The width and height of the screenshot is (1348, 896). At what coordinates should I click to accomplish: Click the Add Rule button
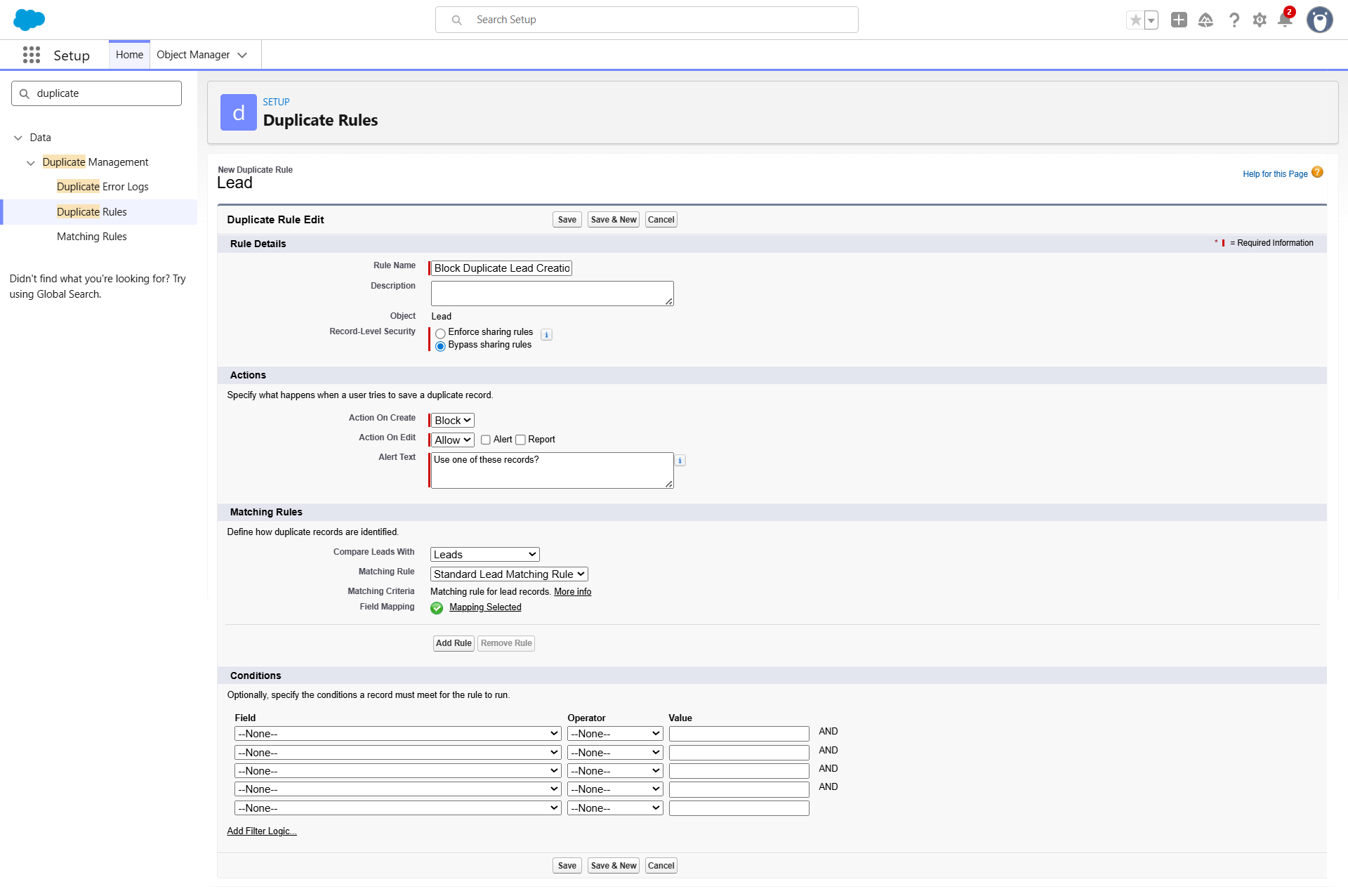pos(454,643)
